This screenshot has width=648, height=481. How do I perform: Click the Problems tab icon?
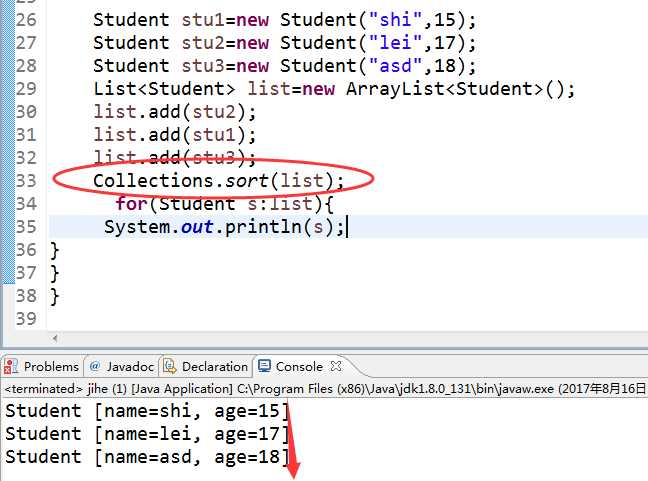[11, 366]
